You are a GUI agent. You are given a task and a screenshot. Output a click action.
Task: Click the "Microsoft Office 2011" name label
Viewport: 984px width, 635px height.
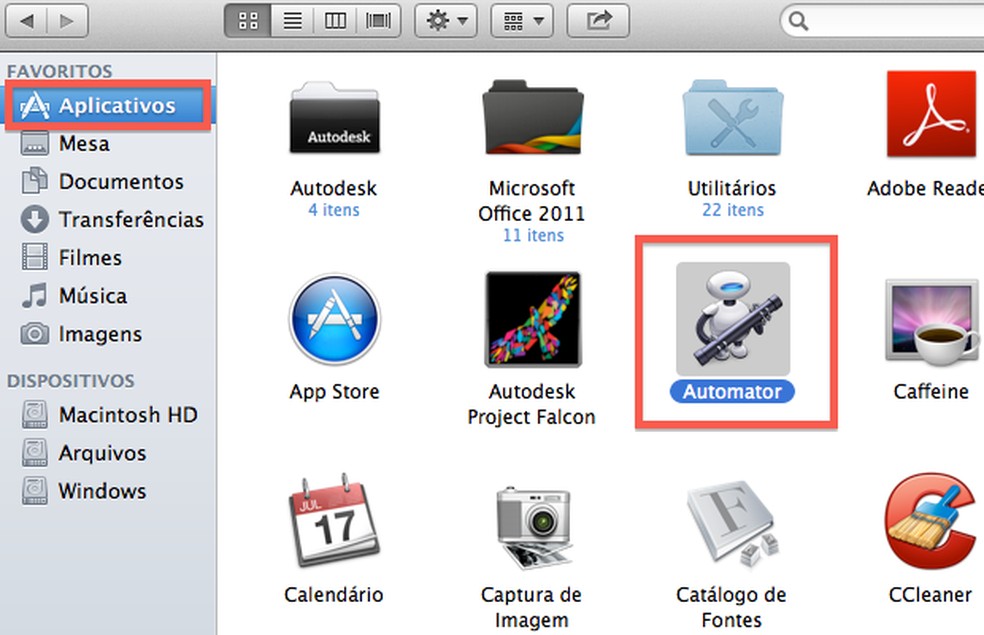(x=532, y=201)
